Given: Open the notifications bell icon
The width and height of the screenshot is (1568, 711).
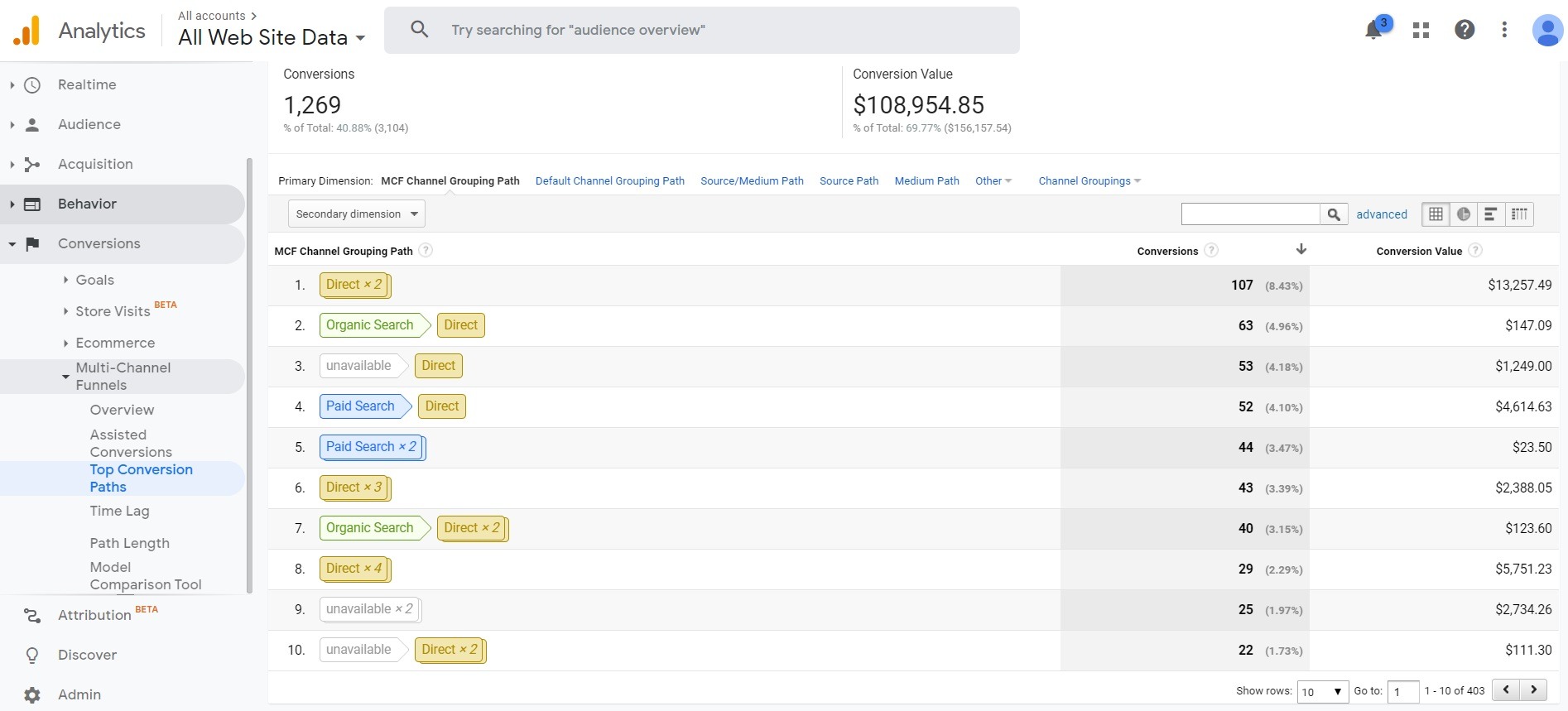Looking at the screenshot, I should 1373,31.
